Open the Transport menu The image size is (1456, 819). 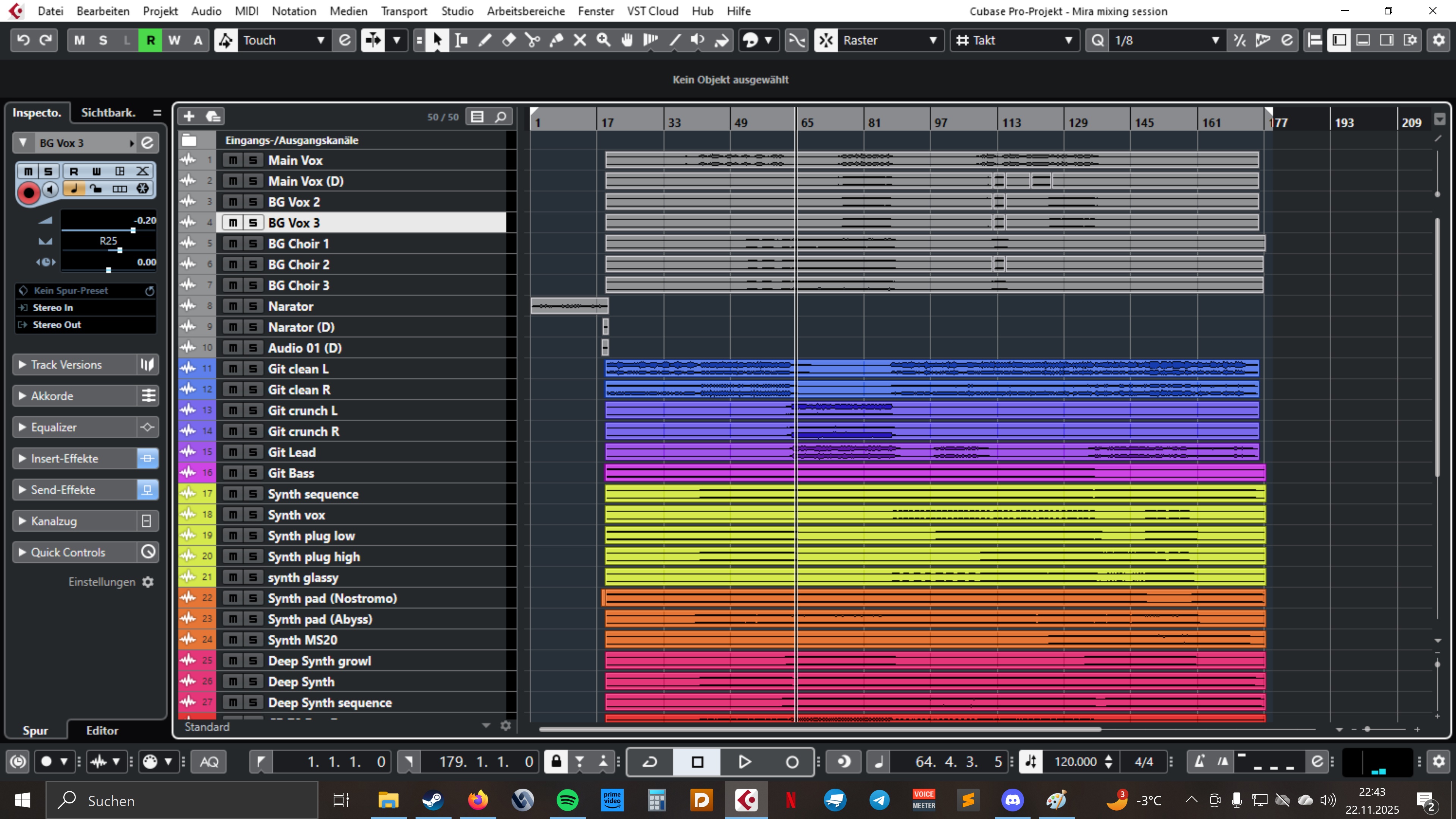pos(403,11)
